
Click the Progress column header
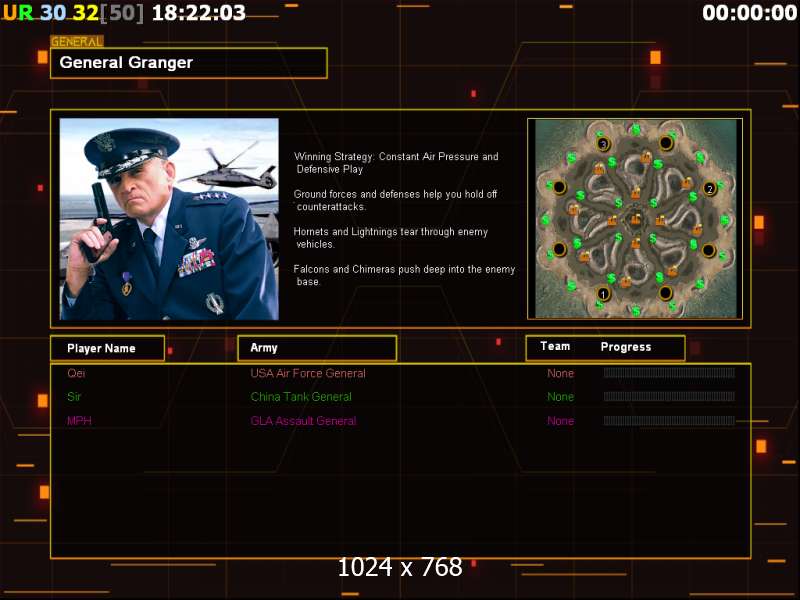pos(626,347)
